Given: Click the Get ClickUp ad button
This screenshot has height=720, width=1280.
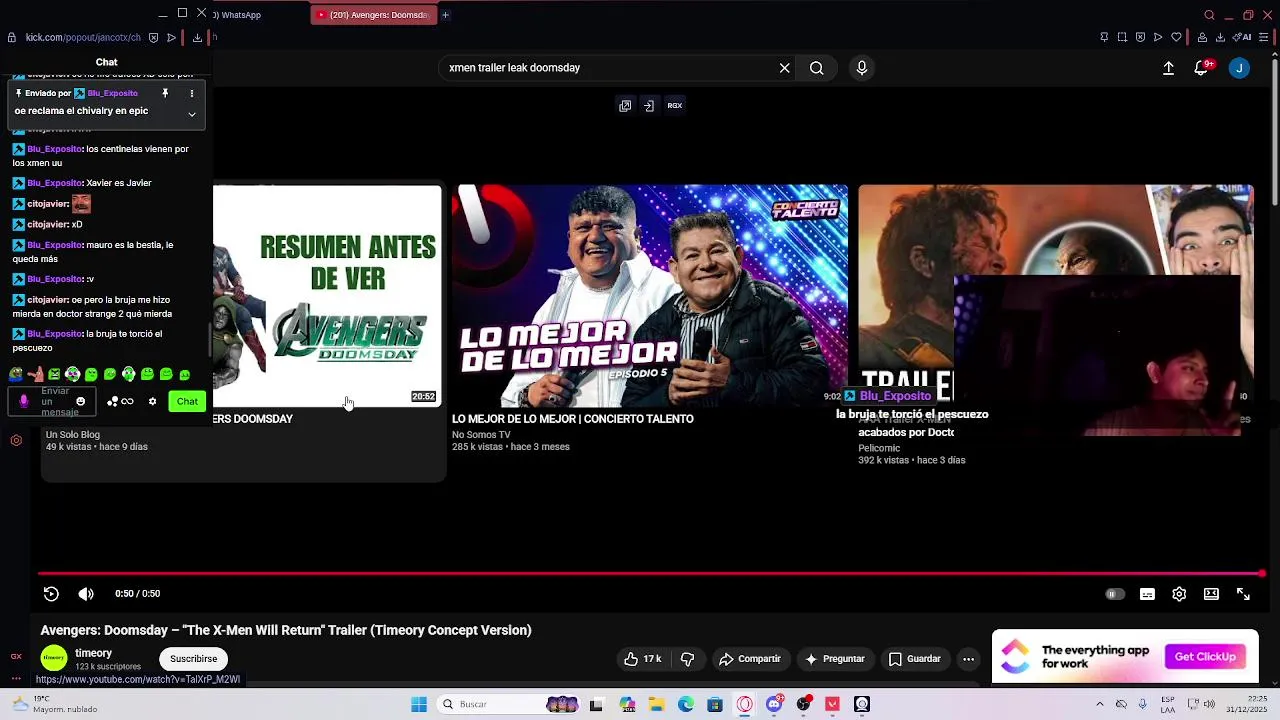Looking at the screenshot, I should click(1205, 657).
